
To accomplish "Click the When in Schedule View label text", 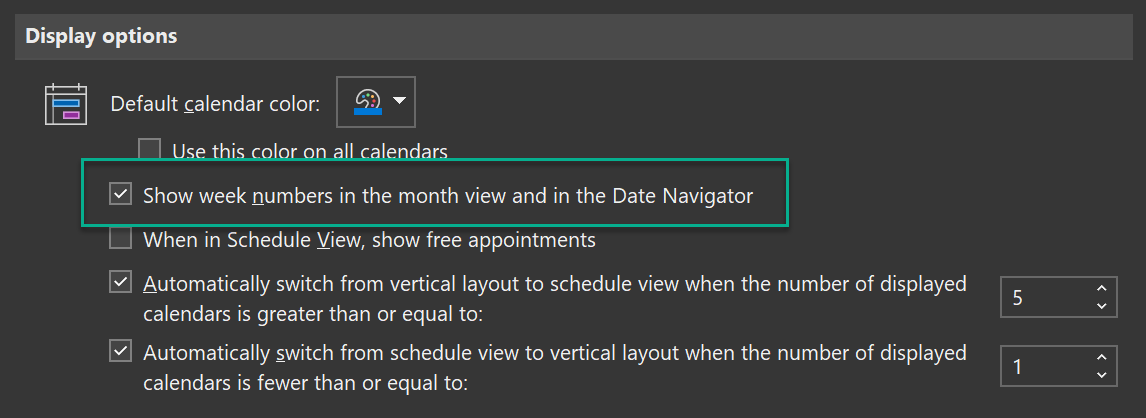I will [x=369, y=240].
